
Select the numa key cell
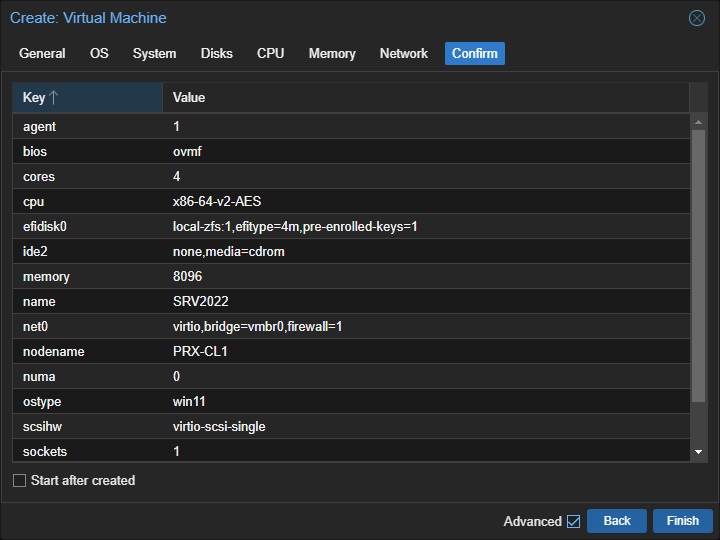[87, 377]
